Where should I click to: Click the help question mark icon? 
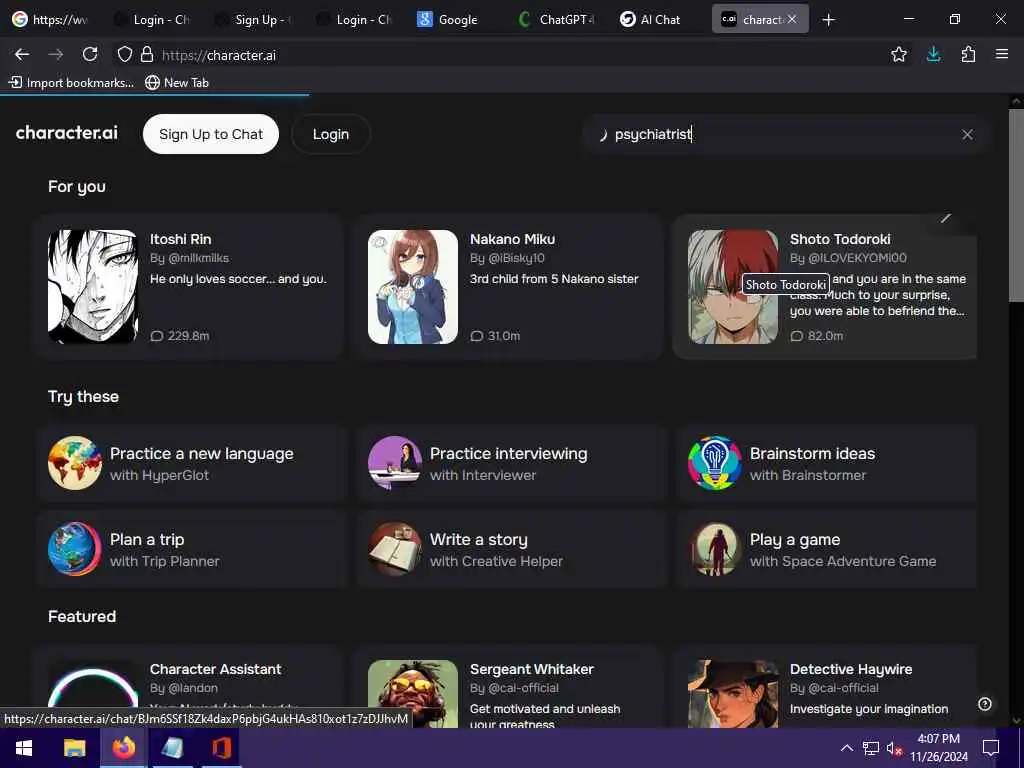(x=985, y=704)
